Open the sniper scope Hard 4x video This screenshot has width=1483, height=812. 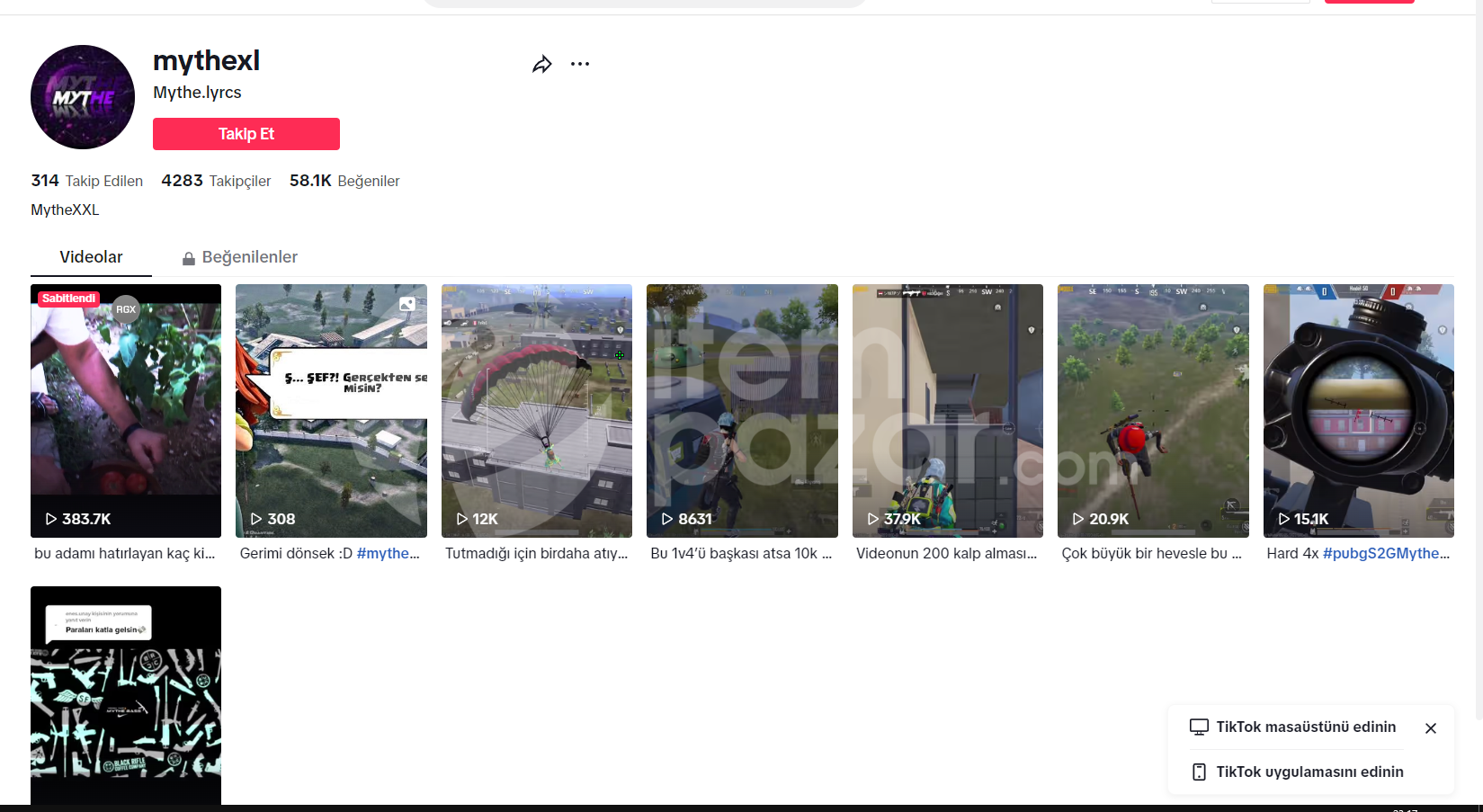1358,411
